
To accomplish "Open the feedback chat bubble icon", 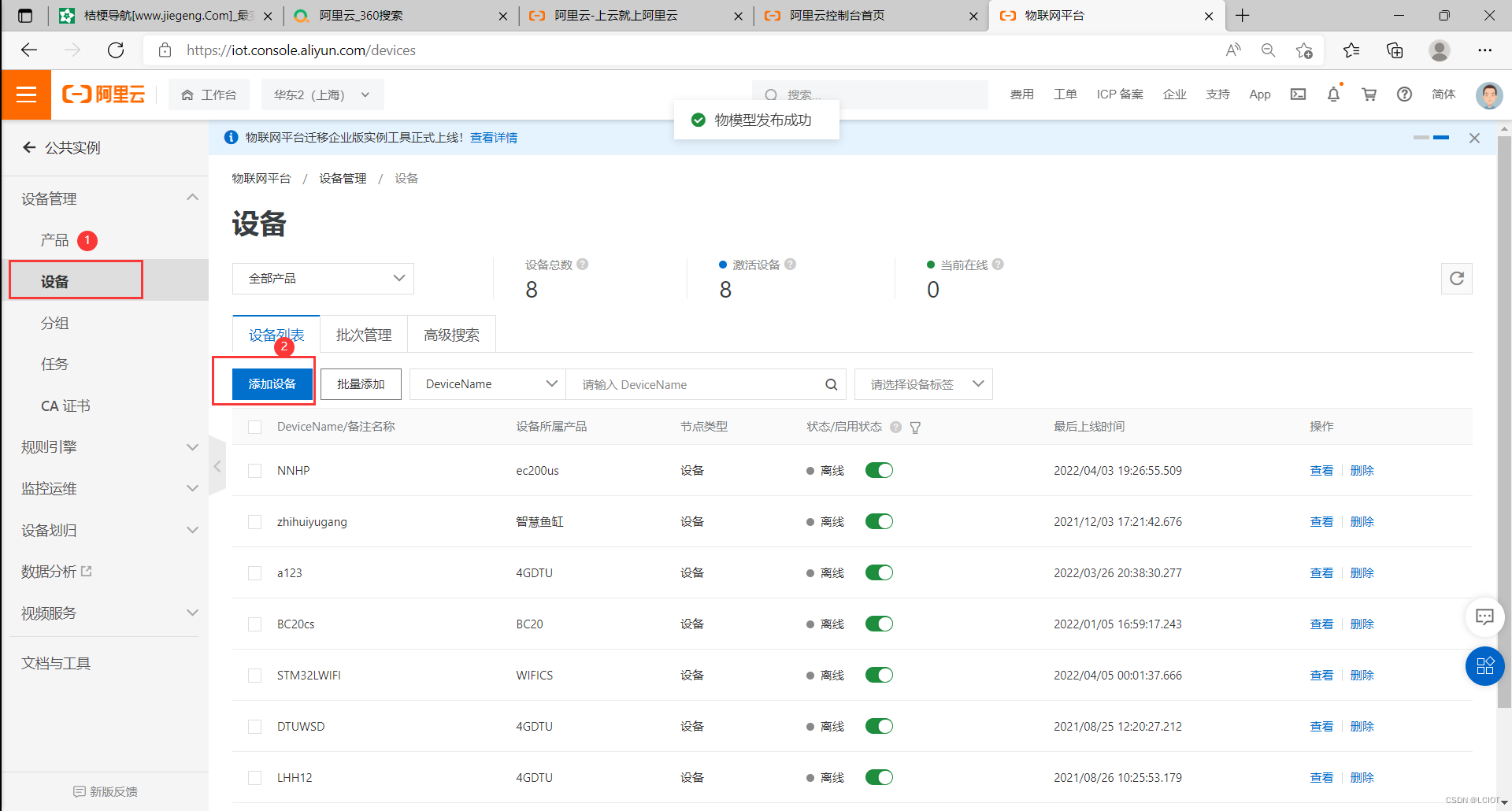I will pos(1484,617).
